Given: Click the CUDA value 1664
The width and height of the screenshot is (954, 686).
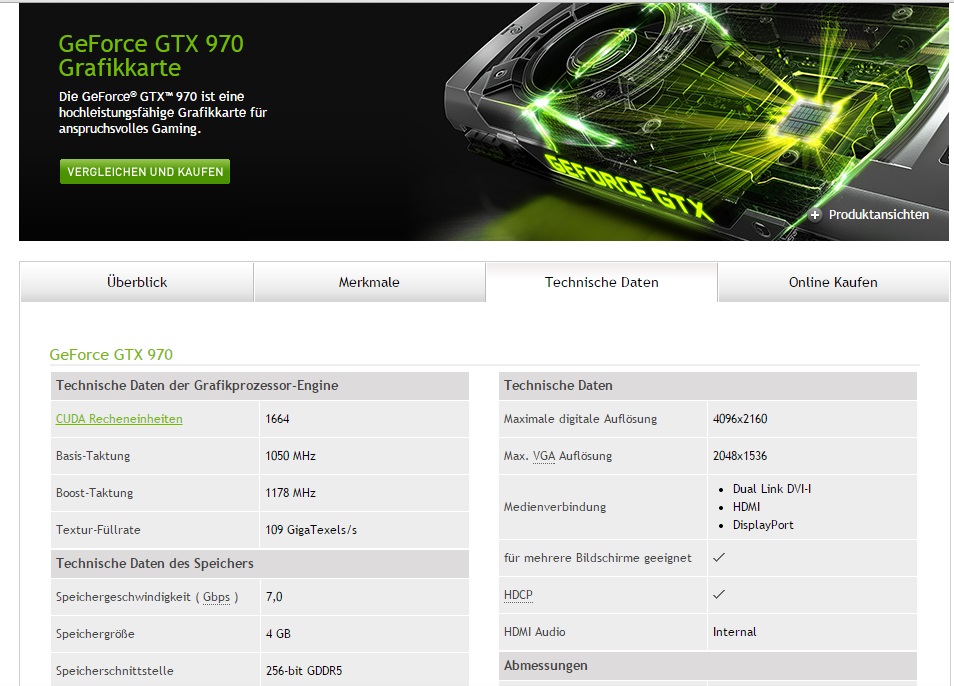Looking at the screenshot, I should [x=277, y=419].
